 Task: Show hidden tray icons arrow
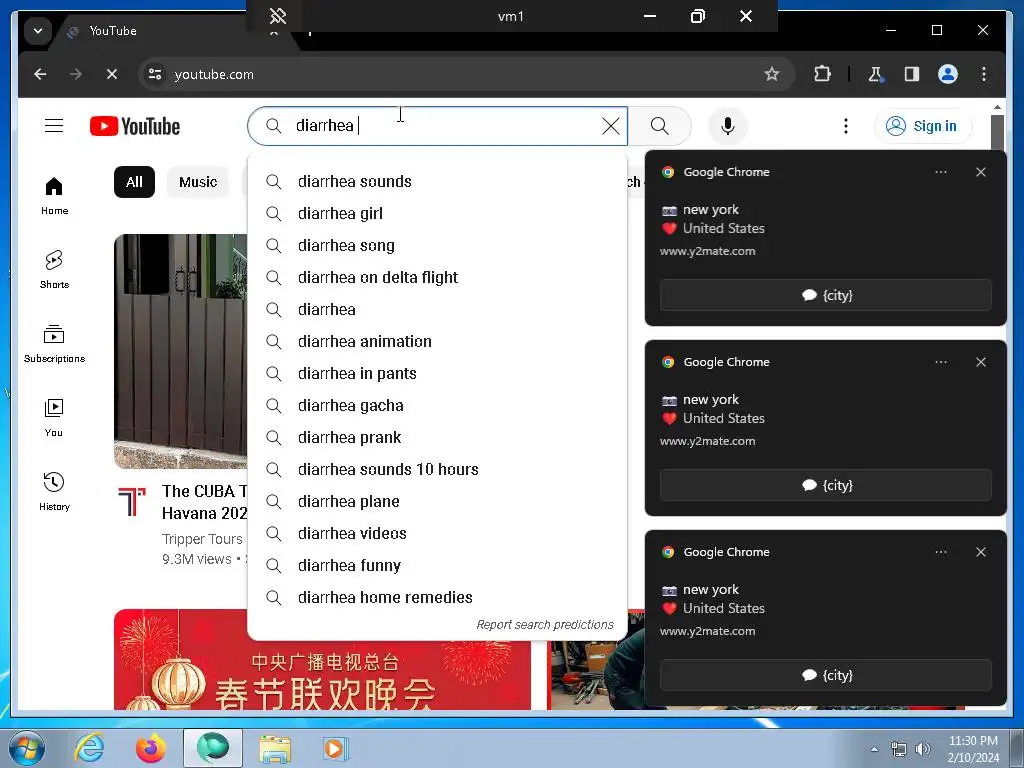tap(874, 749)
